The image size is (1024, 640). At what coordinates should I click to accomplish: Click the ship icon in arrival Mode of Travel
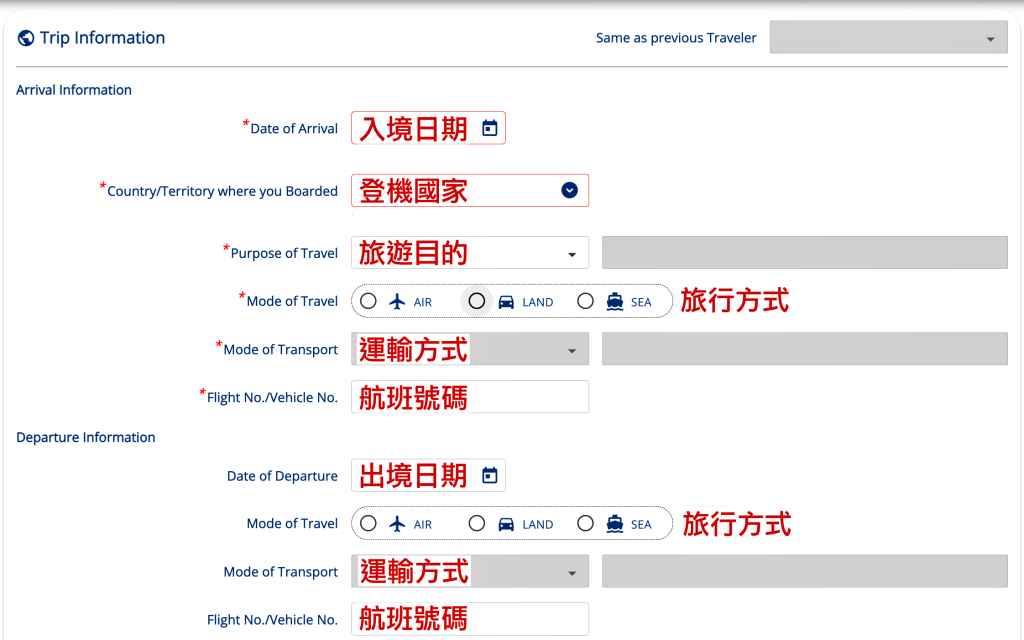pos(615,302)
